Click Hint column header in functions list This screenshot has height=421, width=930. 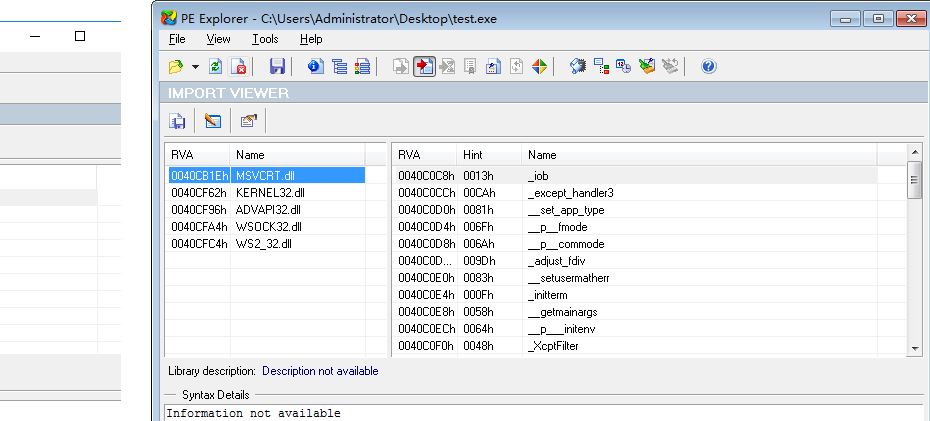(489, 155)
